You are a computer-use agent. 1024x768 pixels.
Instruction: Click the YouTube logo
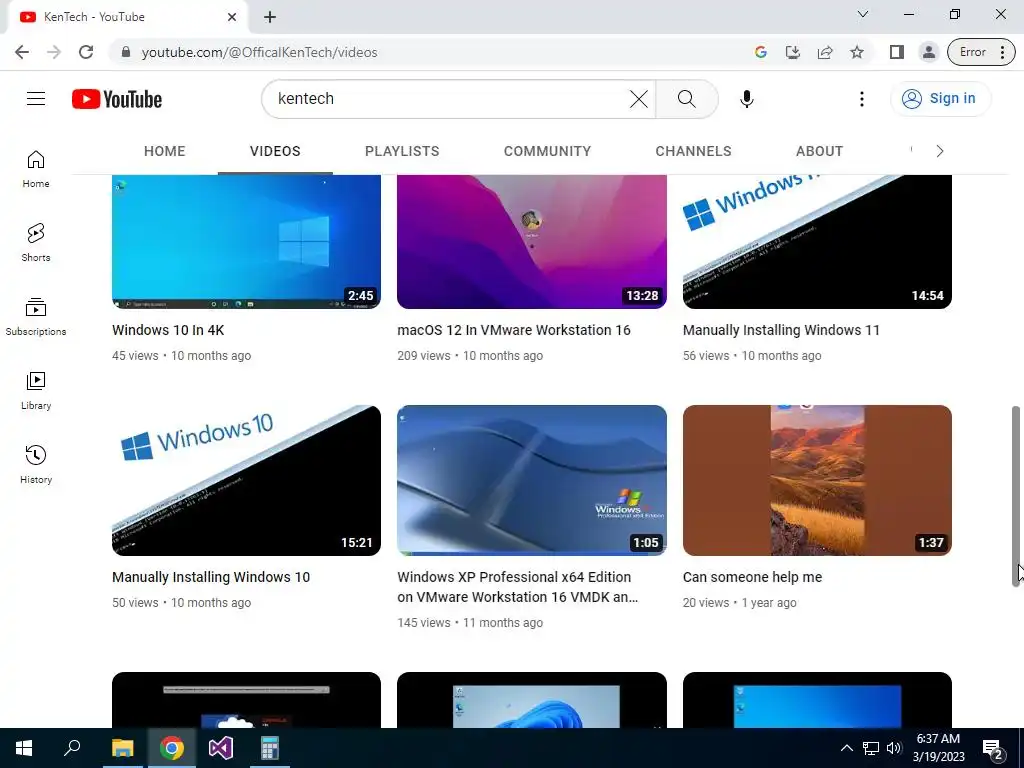[x=117, y=99]
